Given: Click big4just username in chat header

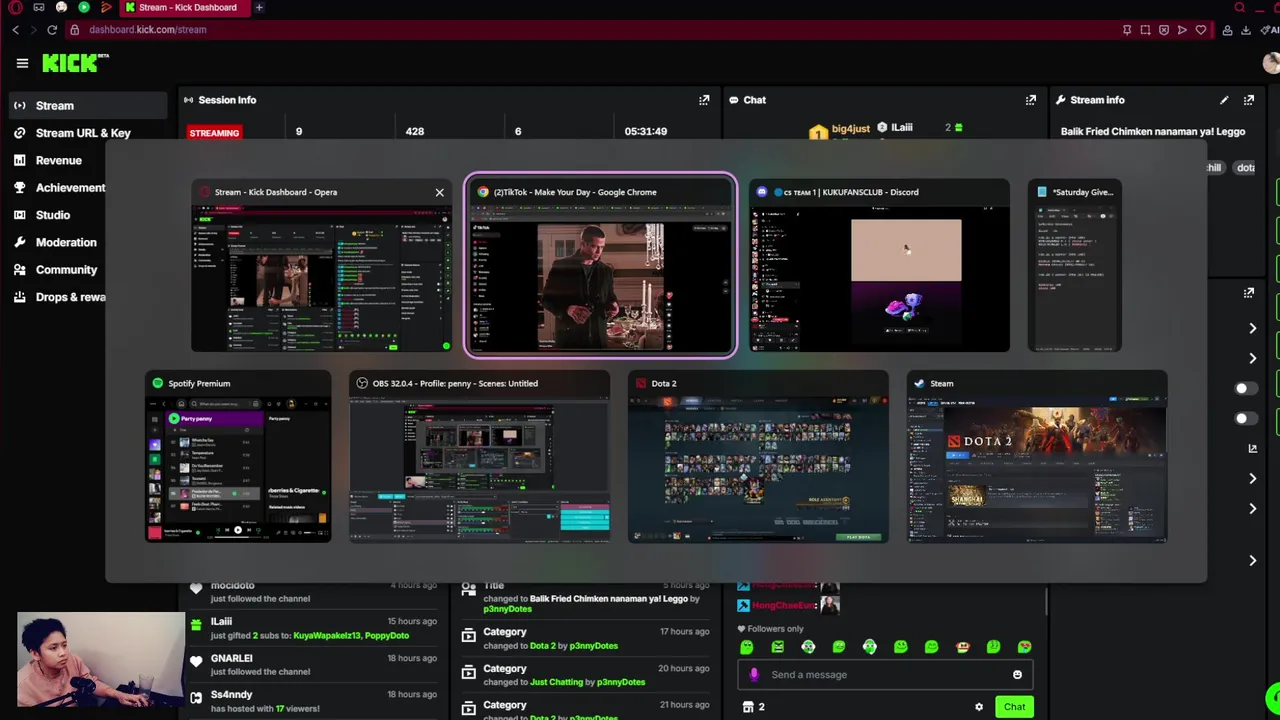Looking at the screenshot, I should 850,129.
